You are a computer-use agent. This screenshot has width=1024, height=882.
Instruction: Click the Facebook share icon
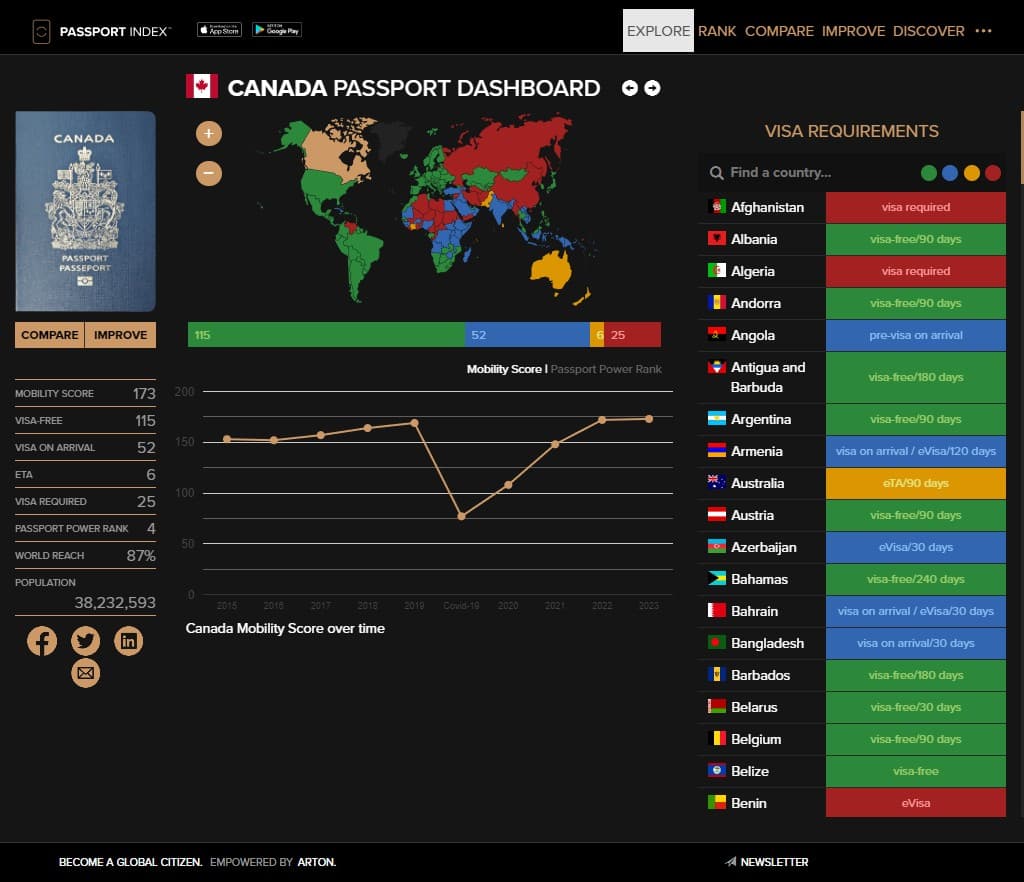tap(42, 641)
